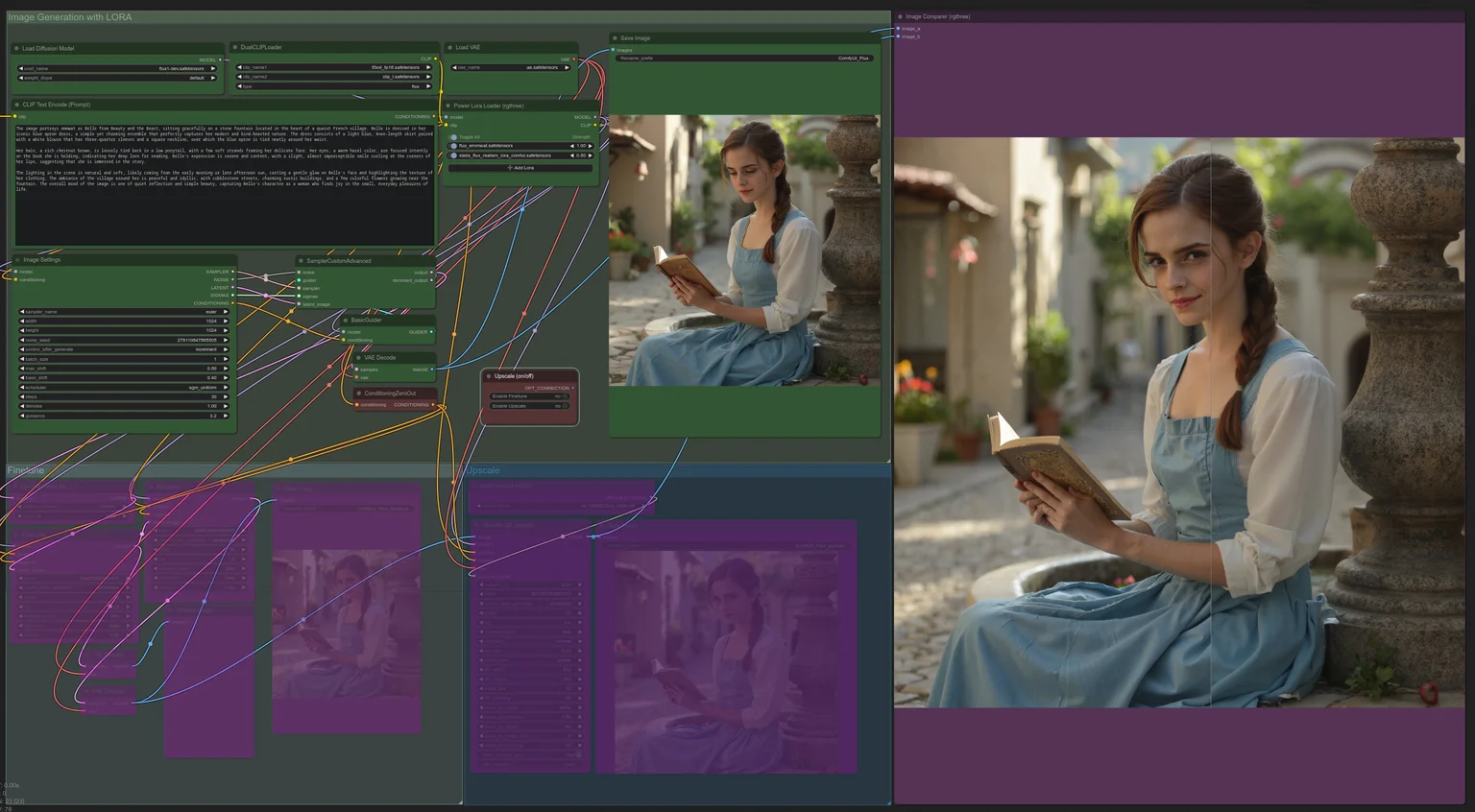Click the MODEL output port of Load Diffusion Model

tap(221, 60)
